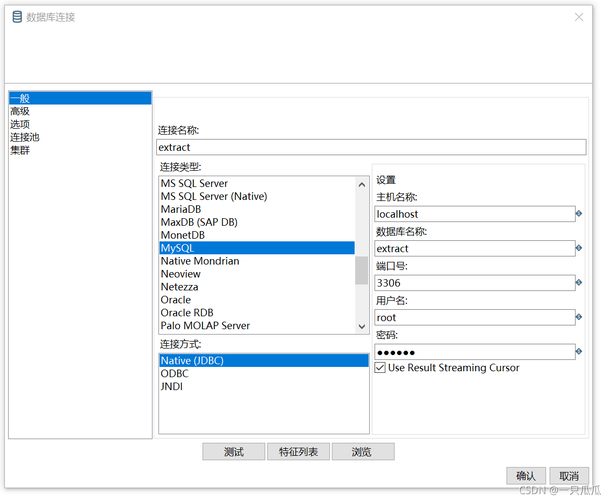Select MySQL connection type
This screenshot has width=609, height=500.
coord(257,248)
